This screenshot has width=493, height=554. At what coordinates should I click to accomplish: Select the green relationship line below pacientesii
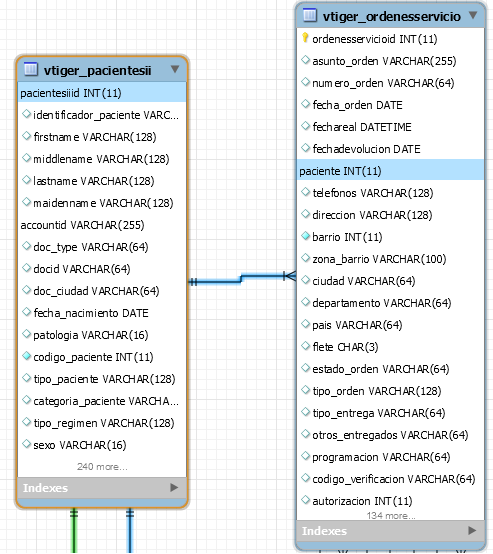coord(74,531)
